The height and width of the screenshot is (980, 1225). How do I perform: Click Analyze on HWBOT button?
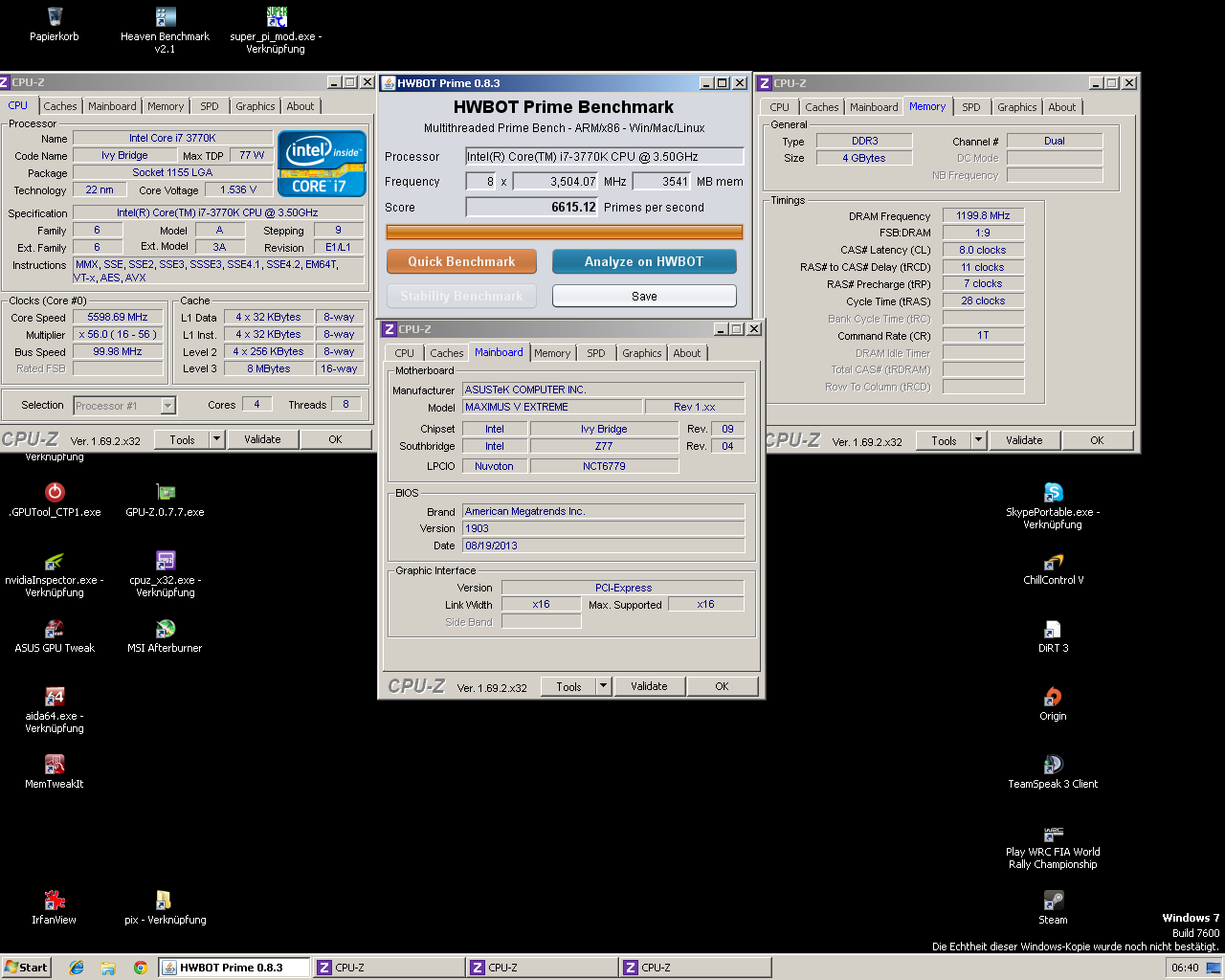pyautogui.click(x=644, y=261)
